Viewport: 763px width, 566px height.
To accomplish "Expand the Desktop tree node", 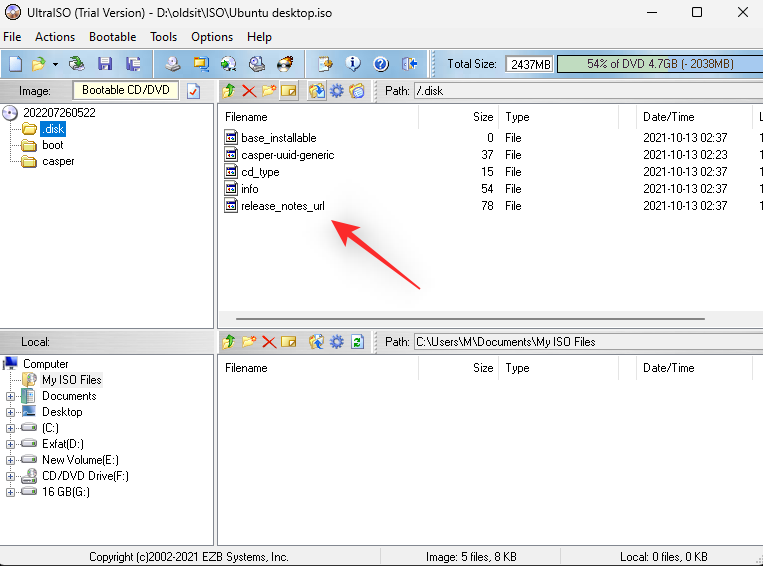I will point(10,413).
